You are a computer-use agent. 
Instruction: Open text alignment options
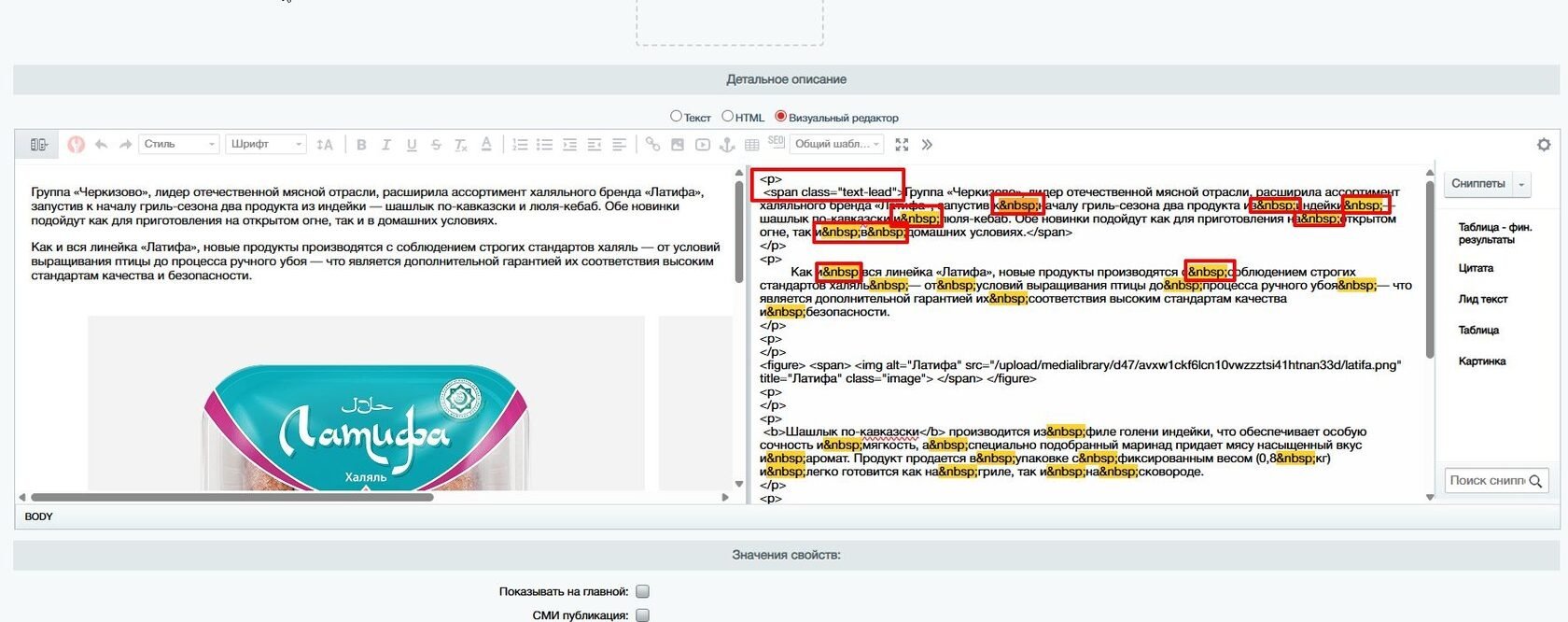619,145
